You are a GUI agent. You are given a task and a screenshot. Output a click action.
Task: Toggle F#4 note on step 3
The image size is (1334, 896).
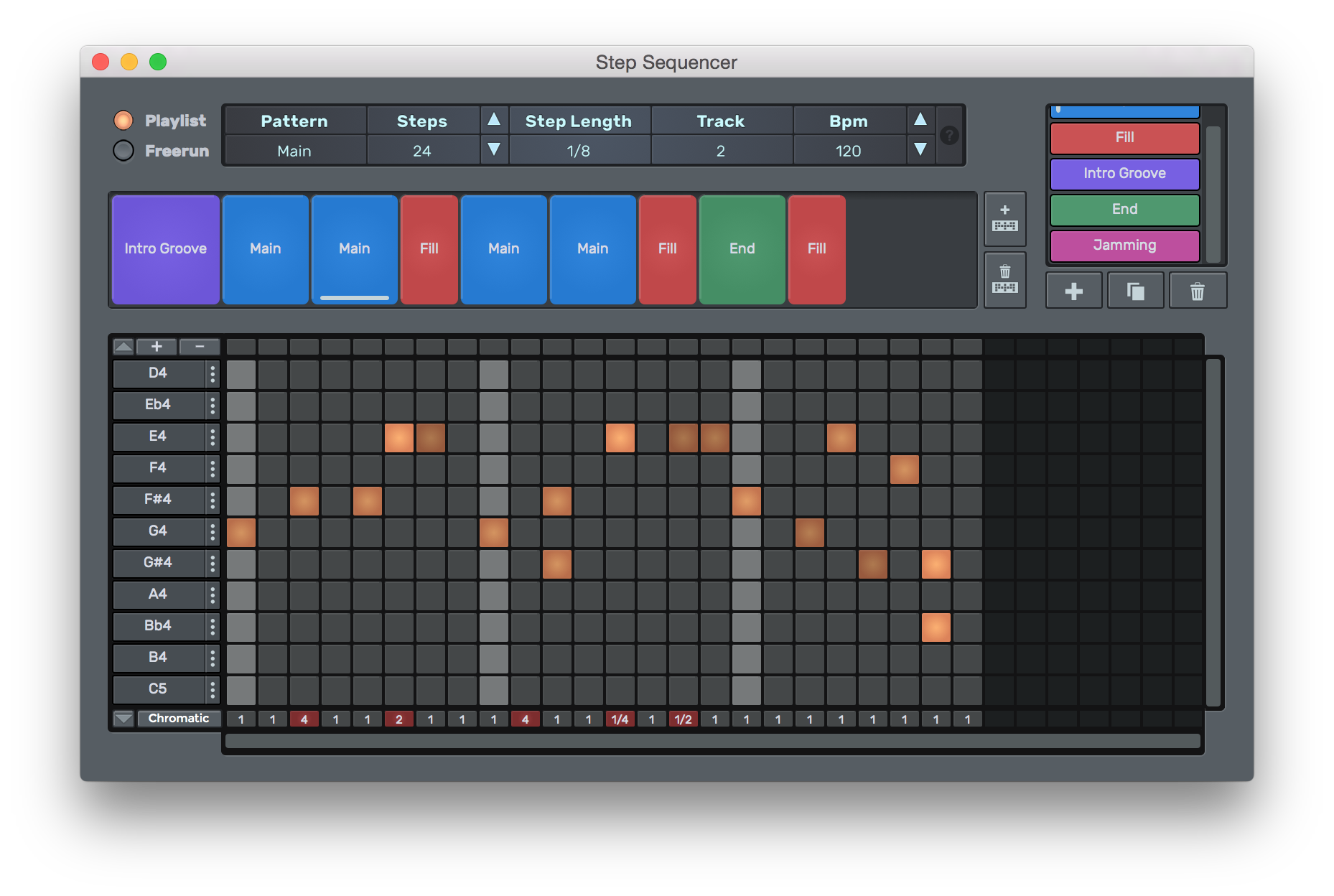(x=304, y=501)
